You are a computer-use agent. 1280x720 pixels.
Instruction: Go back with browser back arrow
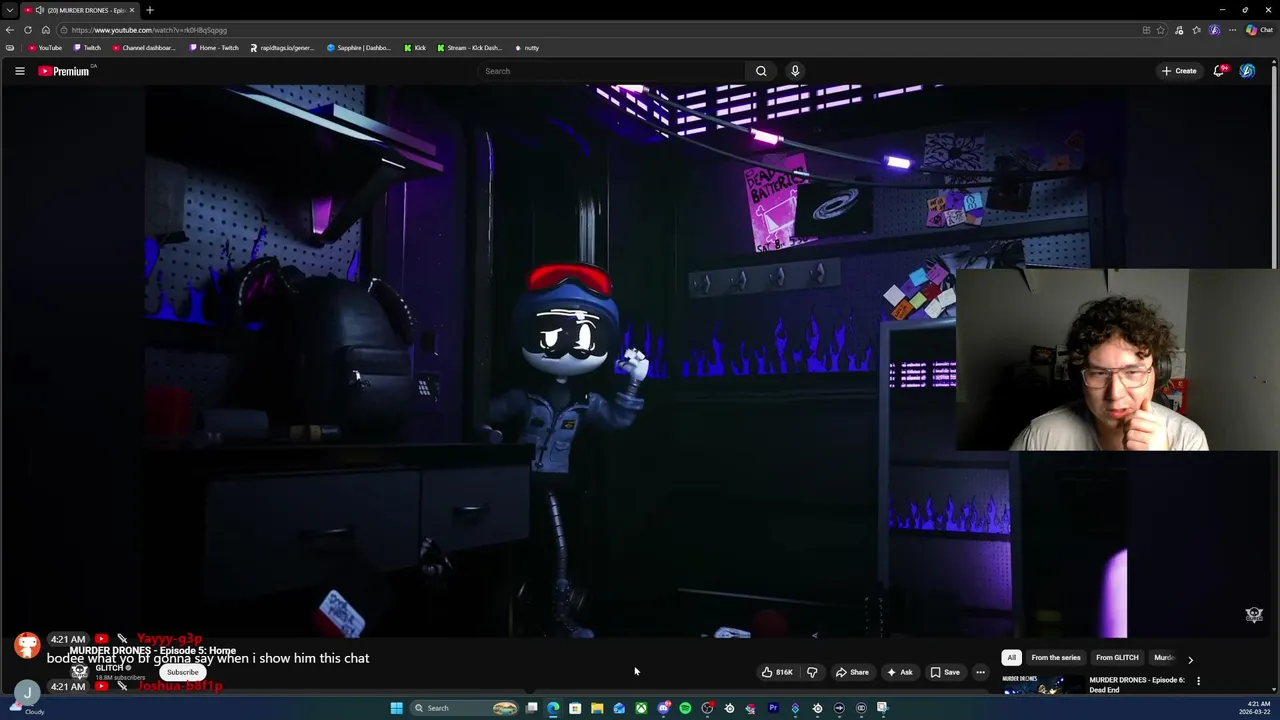point(10,30)
